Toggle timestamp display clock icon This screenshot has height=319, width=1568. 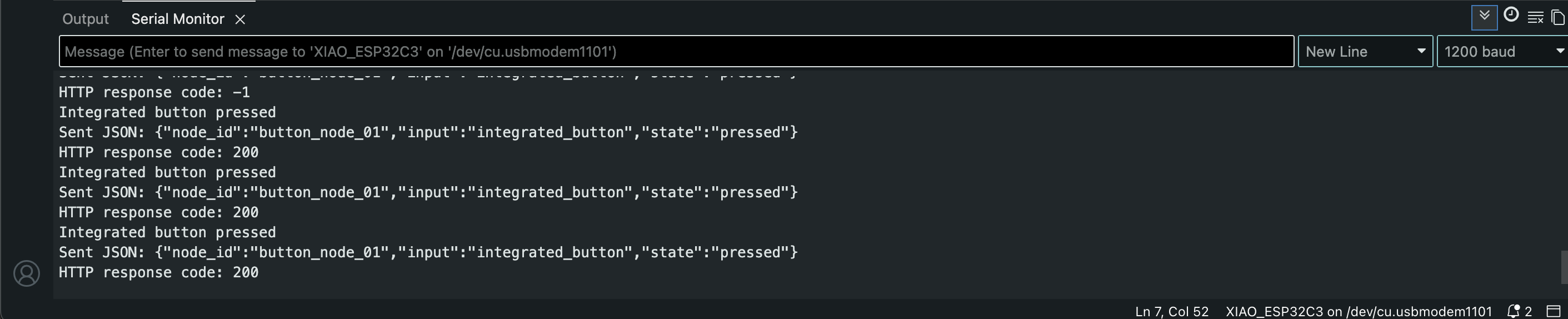[x=1511, y=15]
